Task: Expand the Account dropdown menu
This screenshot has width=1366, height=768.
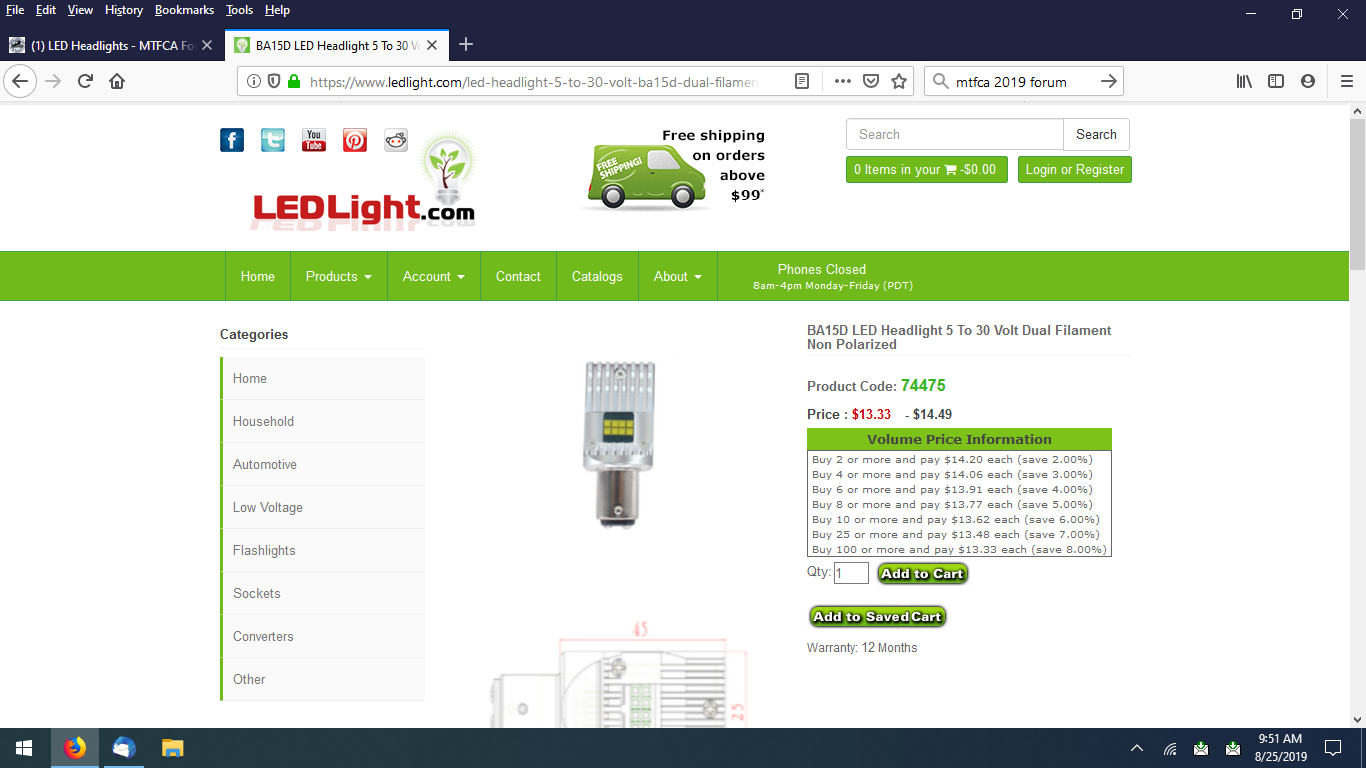Action: (433, 277)
